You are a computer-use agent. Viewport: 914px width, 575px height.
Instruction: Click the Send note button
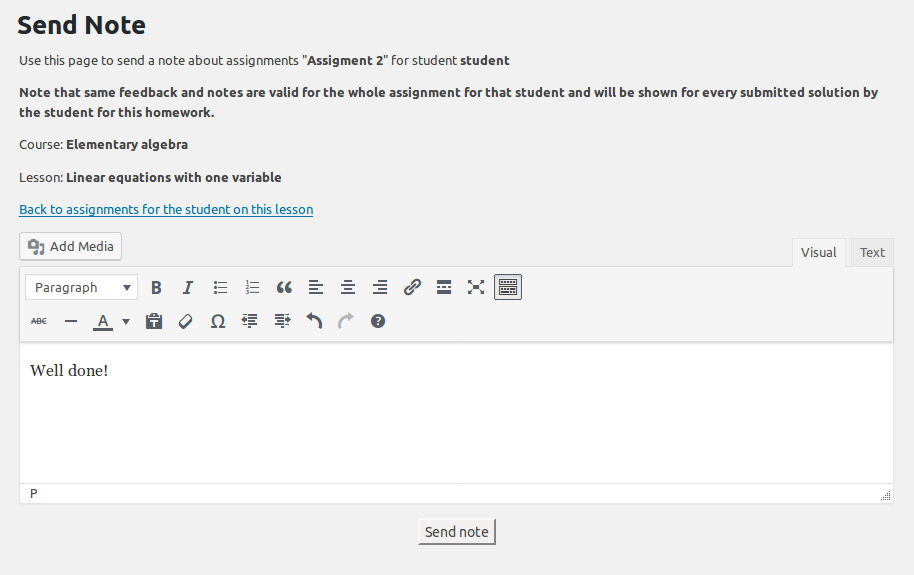456,532
